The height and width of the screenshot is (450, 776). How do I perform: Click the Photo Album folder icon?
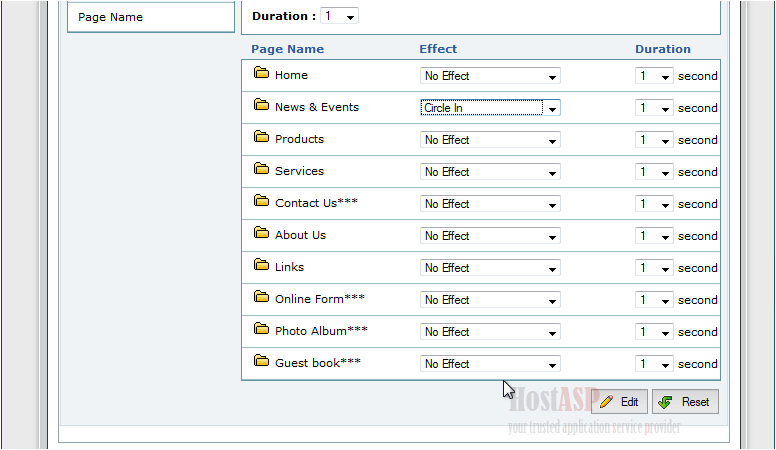pyautogui.click(x=261, y=329)
